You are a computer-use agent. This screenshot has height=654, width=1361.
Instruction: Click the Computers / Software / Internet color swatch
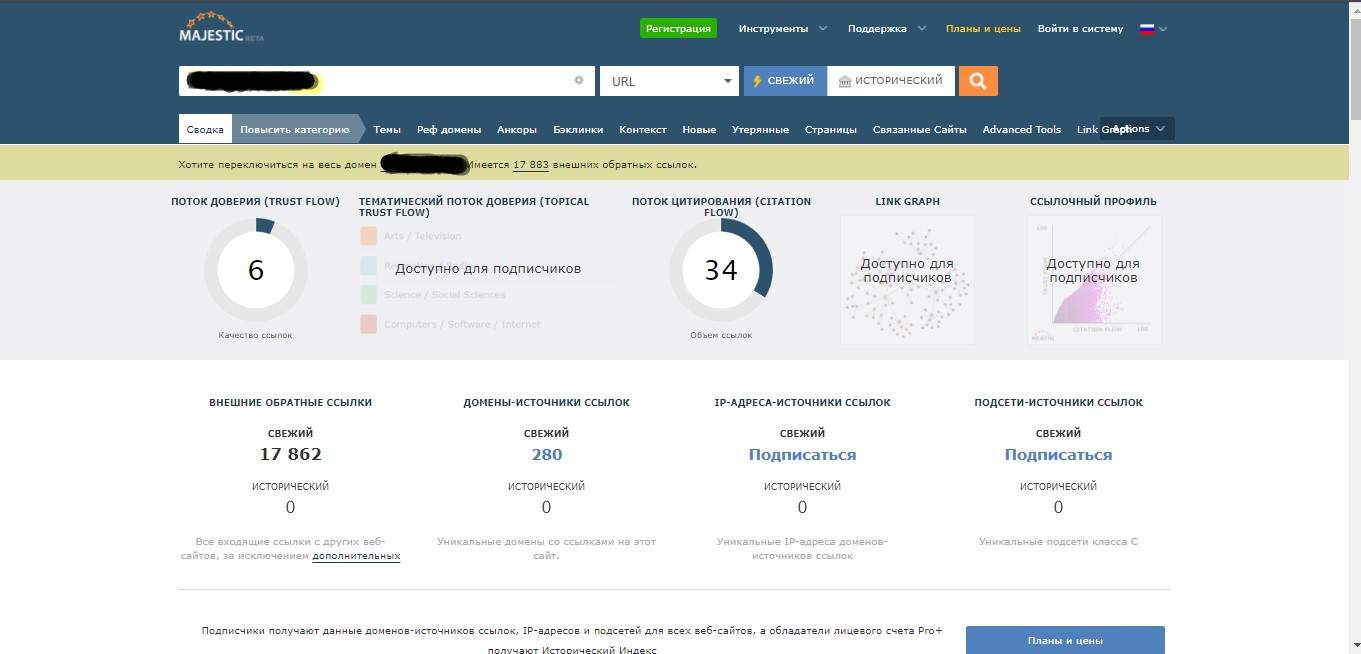click(368, 324)
